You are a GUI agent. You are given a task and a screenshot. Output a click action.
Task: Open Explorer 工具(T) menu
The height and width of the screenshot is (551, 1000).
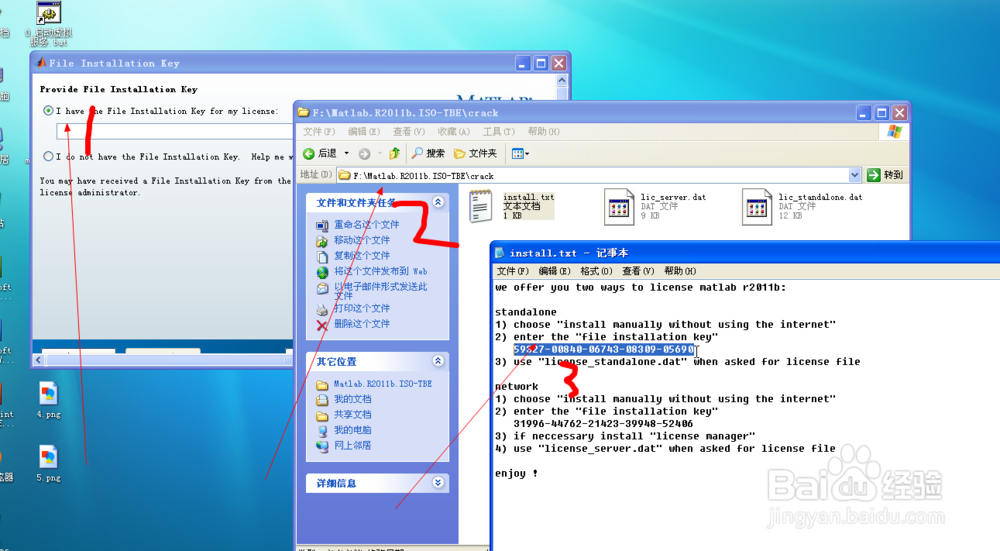499,131
